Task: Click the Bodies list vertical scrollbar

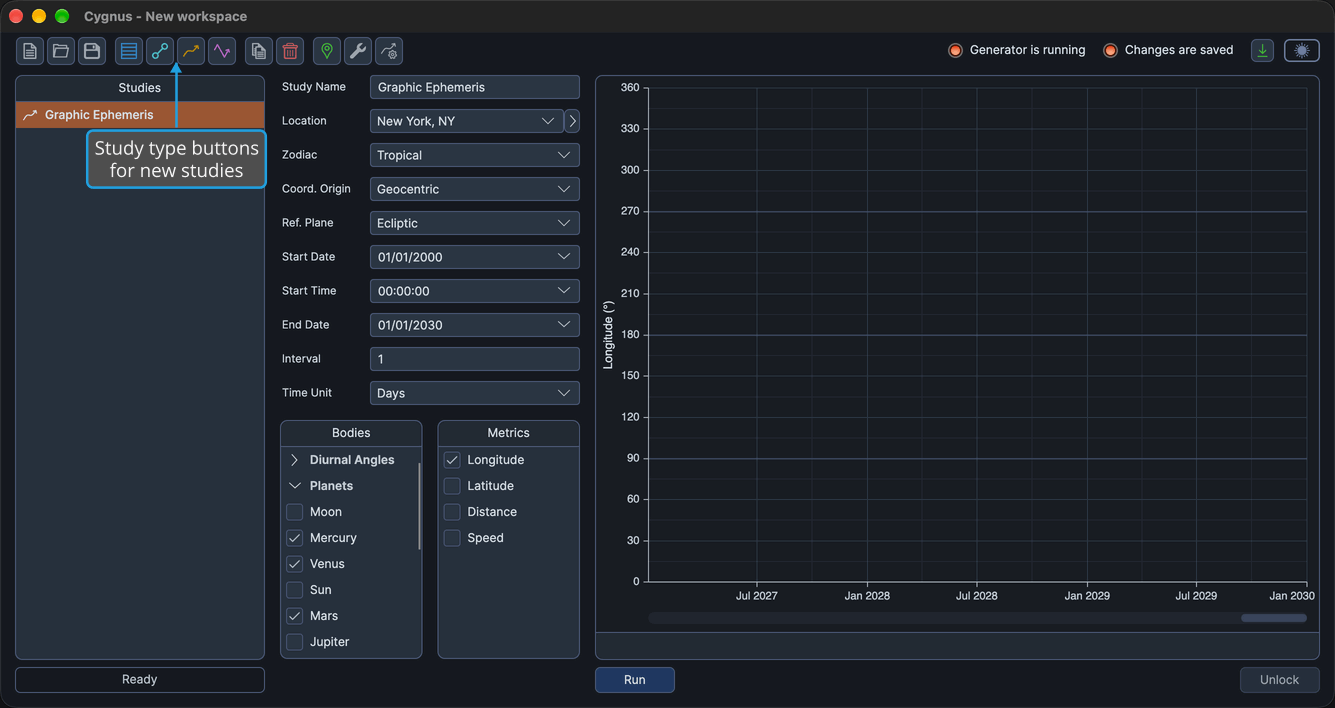Action: 419,505
